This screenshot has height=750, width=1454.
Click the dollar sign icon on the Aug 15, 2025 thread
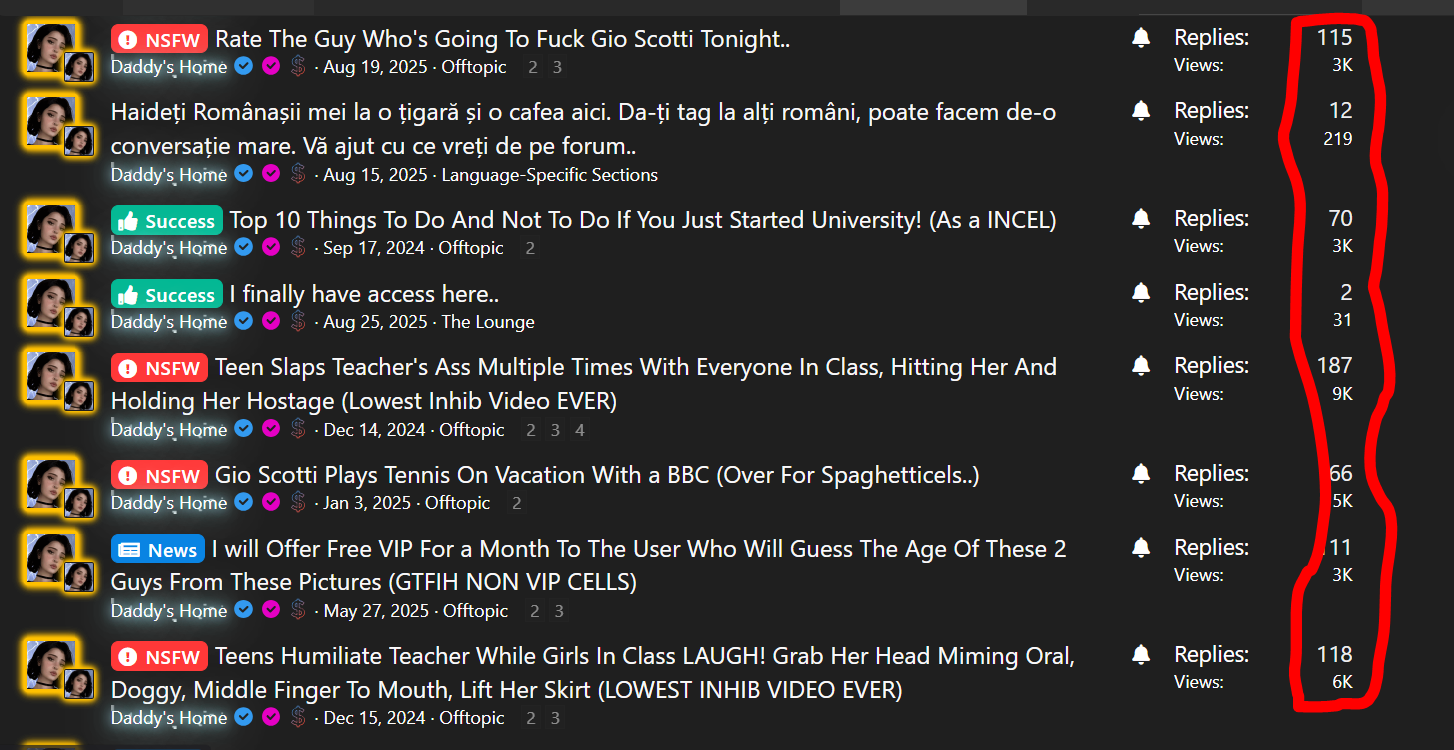coord(298,174)
